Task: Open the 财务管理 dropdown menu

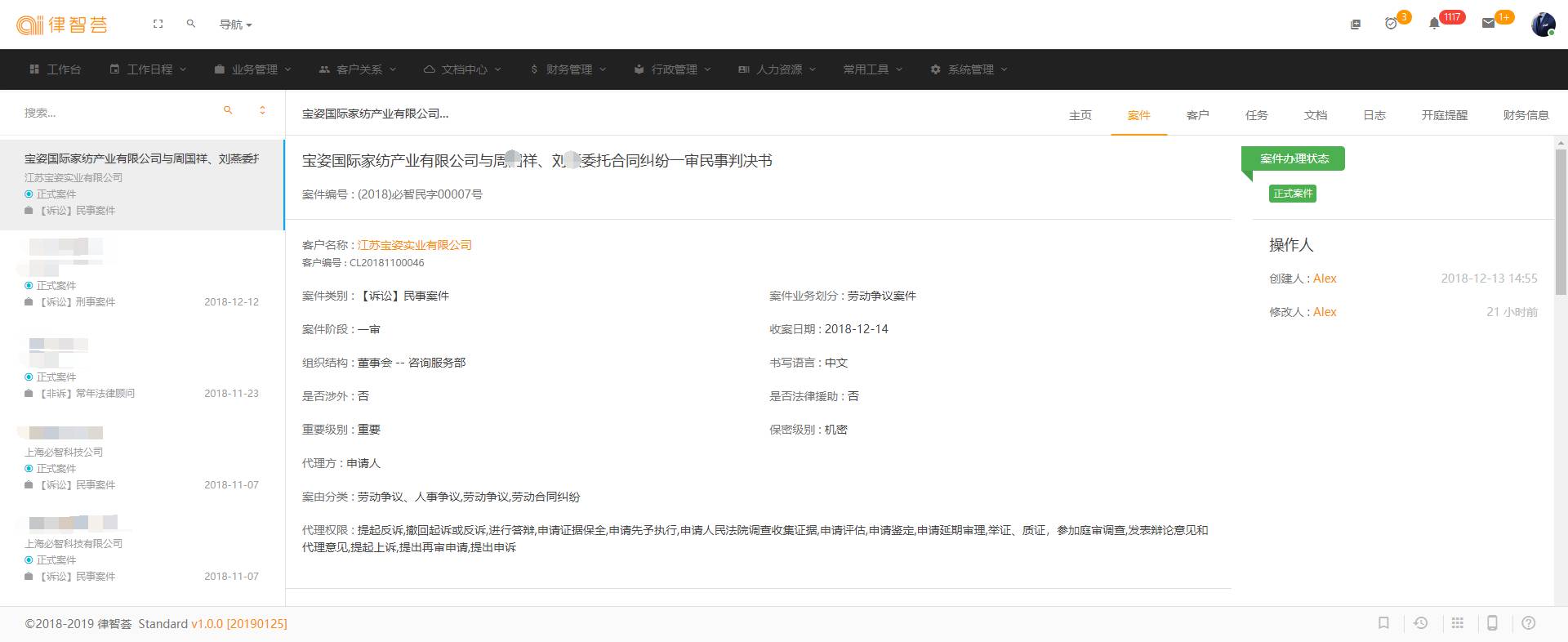Action: tap(568, 69)
